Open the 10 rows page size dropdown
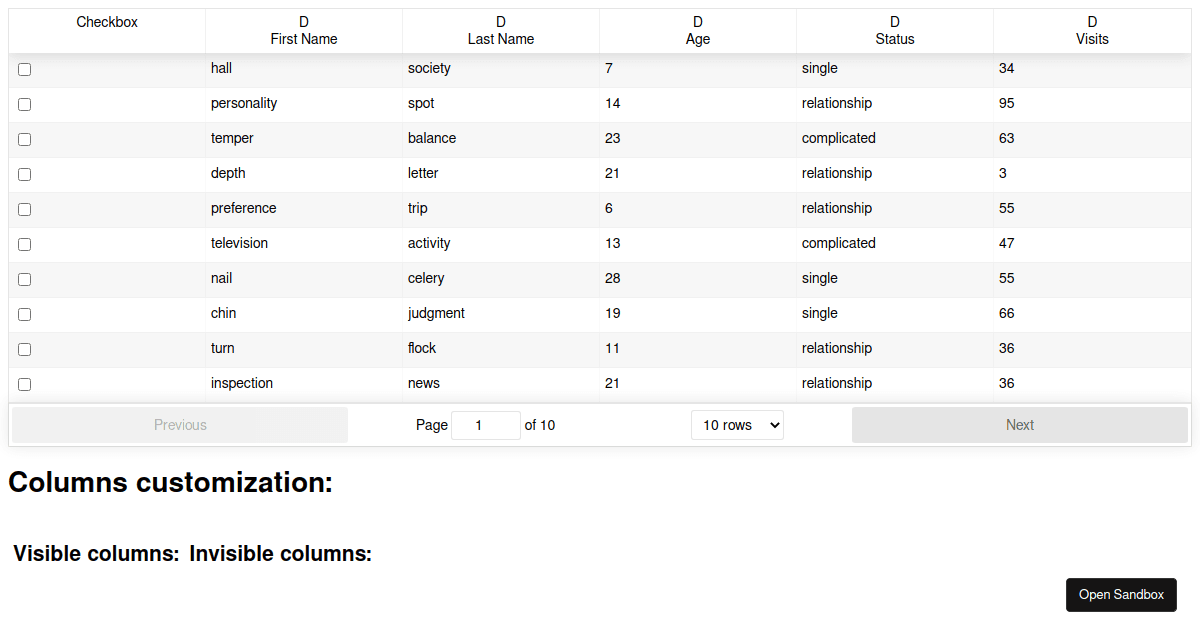Viewport: 1200px width, 630px height. click(737, 425)
